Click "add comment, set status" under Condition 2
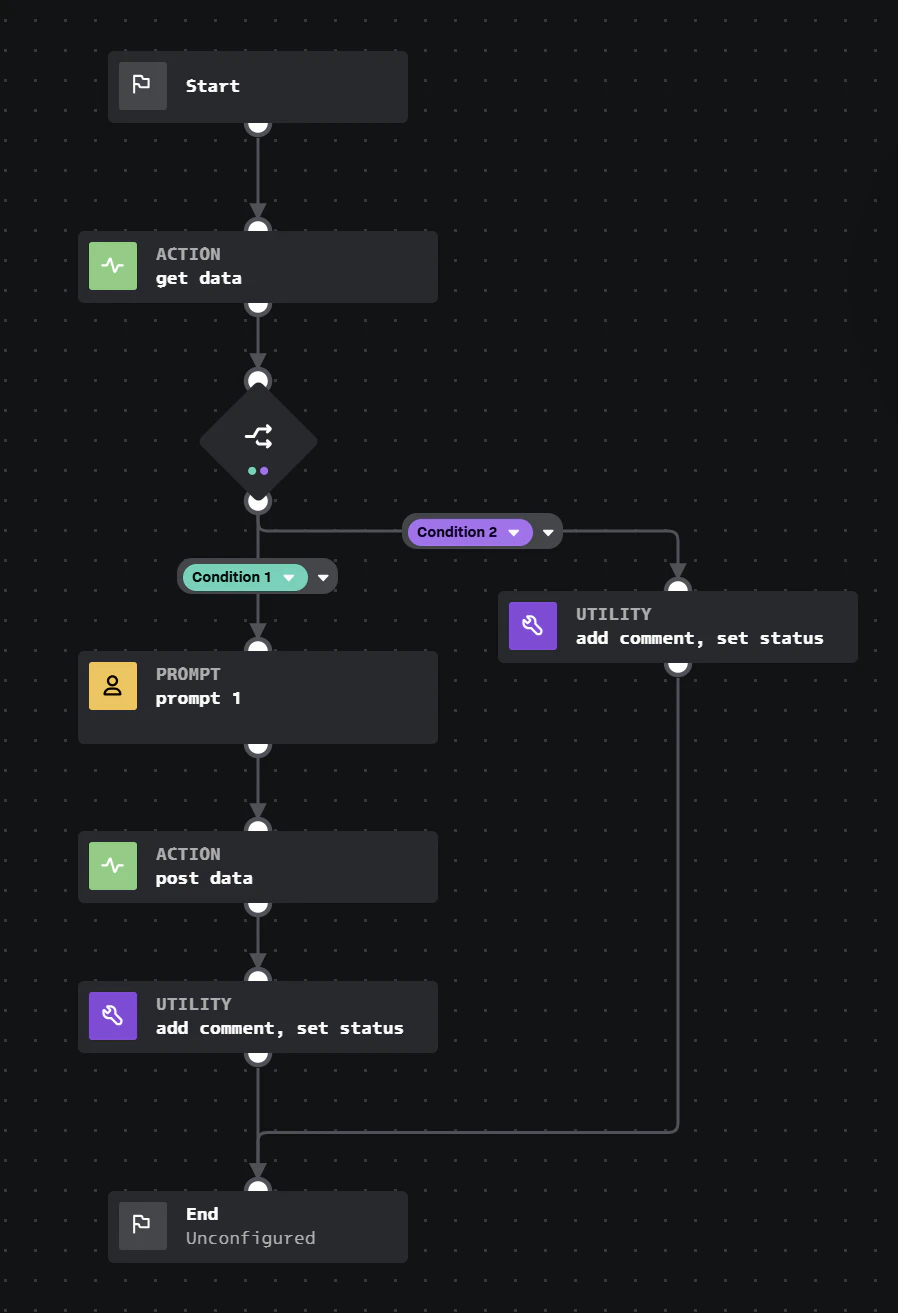Viewport: 898px width, 1313px height. point(700,638)
